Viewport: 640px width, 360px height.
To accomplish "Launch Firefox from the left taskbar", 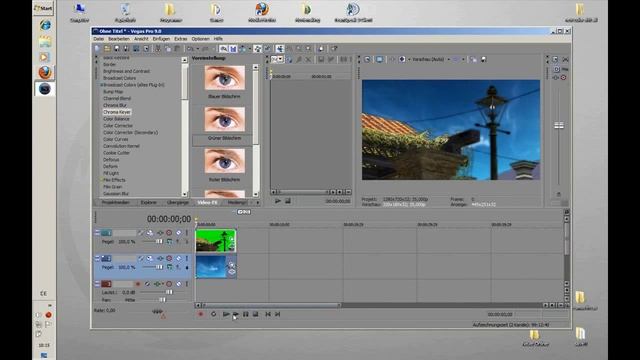I will tap(45, 73).
